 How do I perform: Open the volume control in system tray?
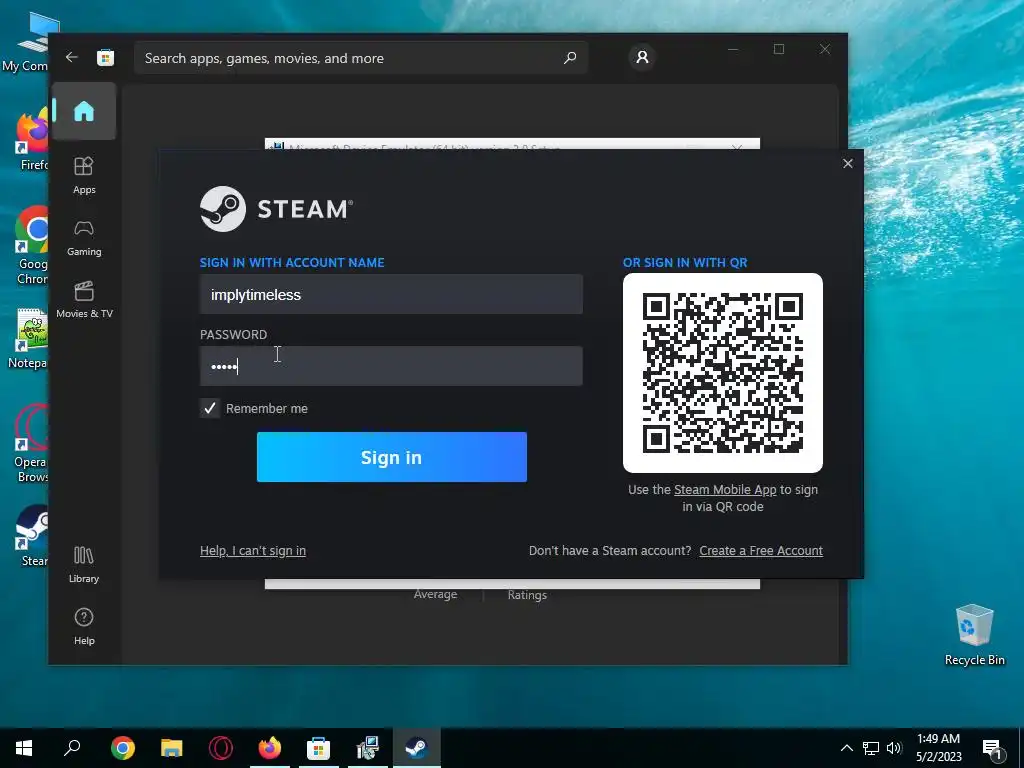[x=894, y=748]
